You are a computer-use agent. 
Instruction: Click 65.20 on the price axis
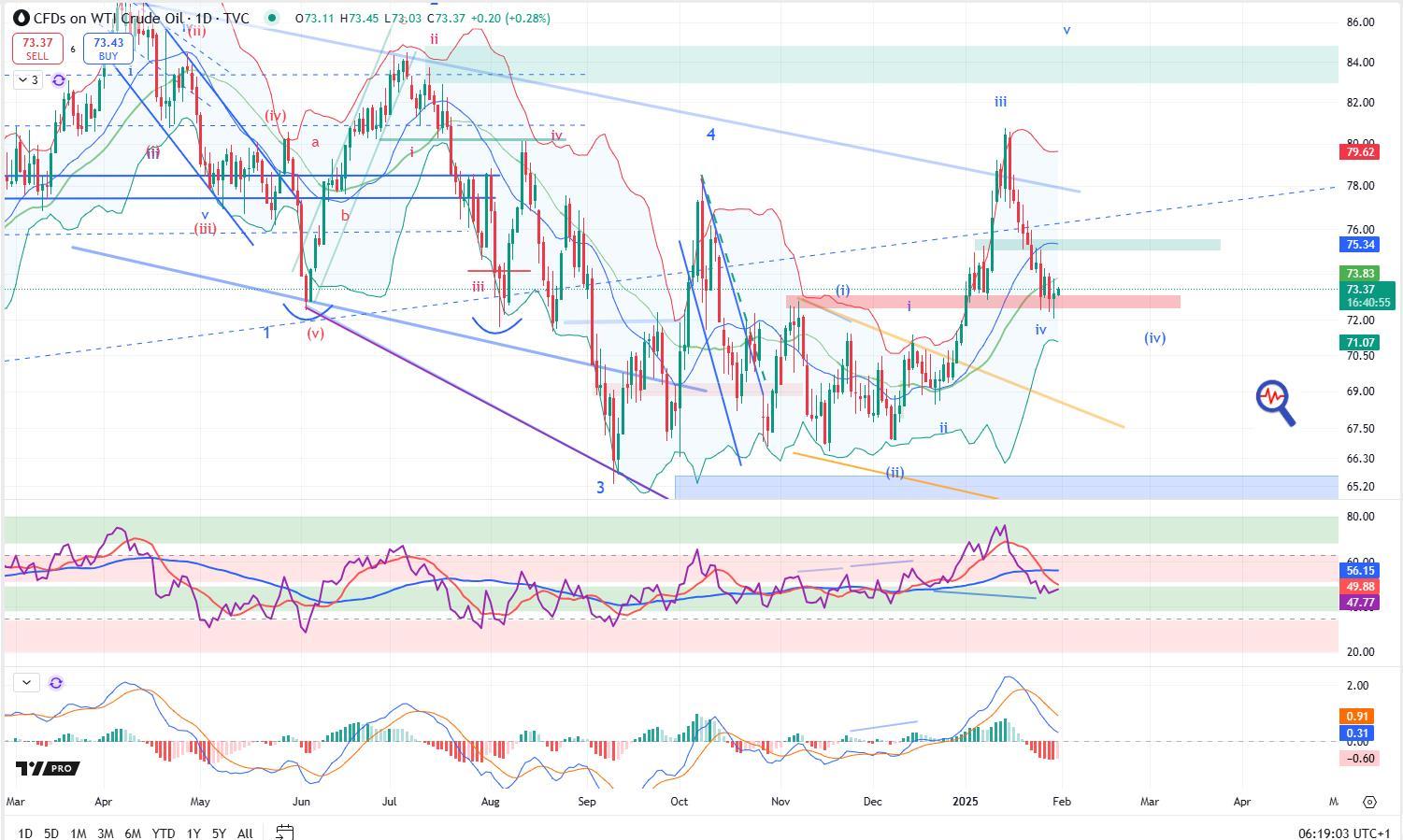tap(1360, 487)
